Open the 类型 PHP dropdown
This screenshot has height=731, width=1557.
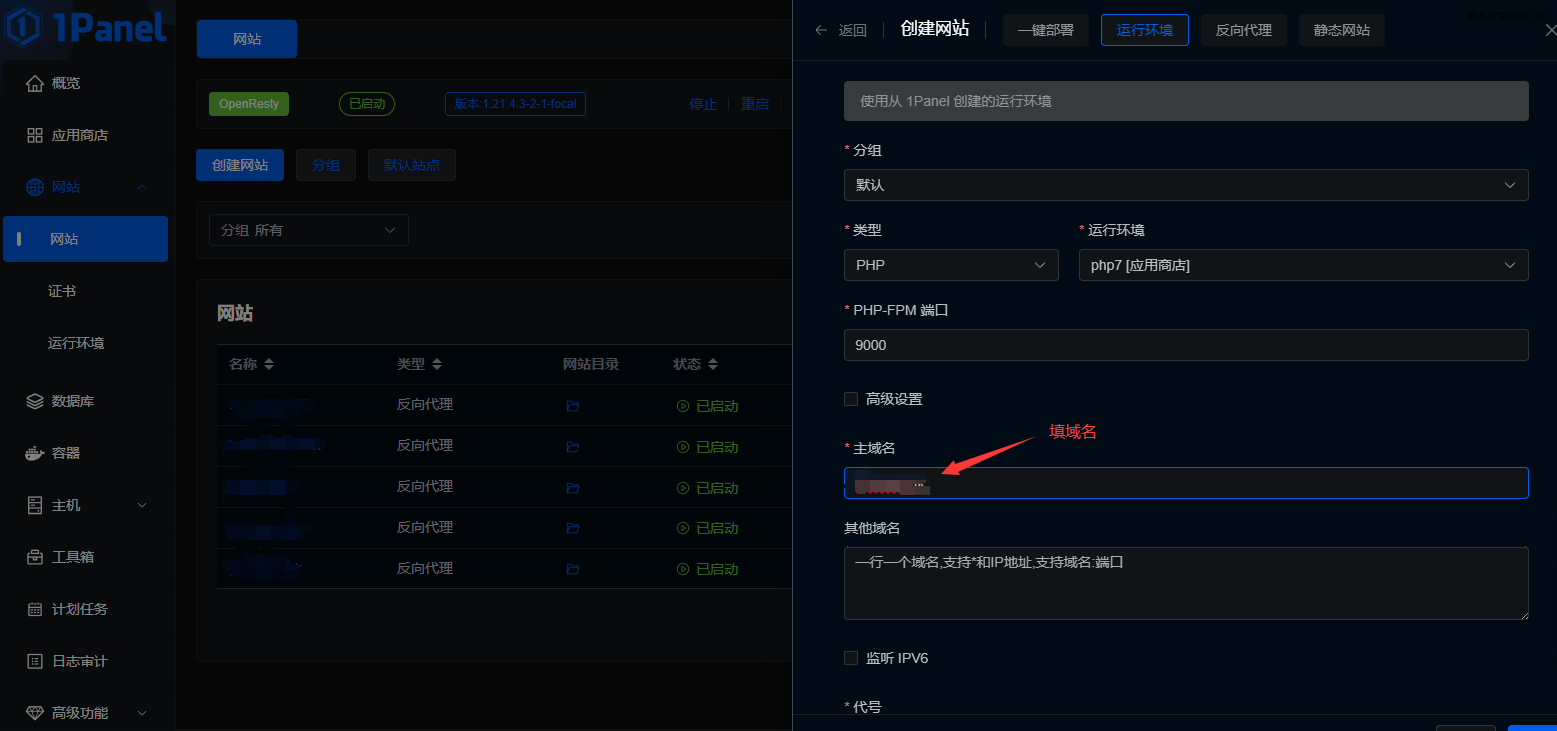[951, 265]
